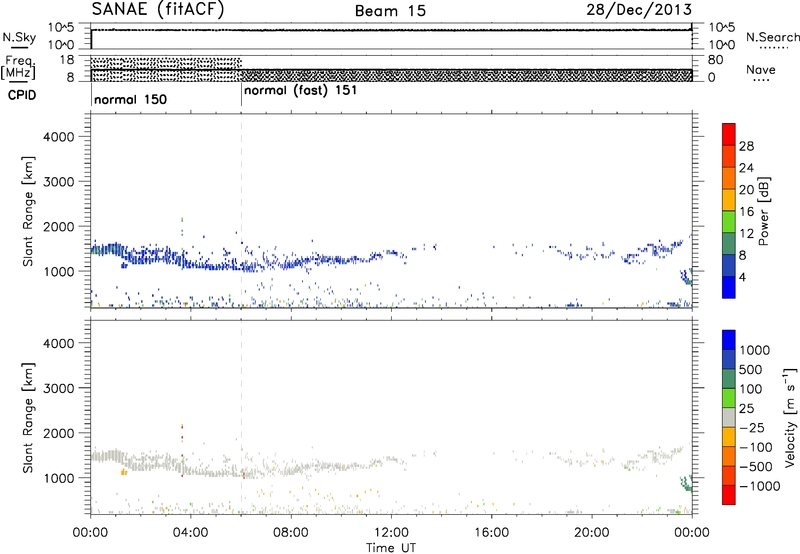Select the Velocity [m s-1] colorbar title
This screenshot has height=554, width=800.
(791, 417)
